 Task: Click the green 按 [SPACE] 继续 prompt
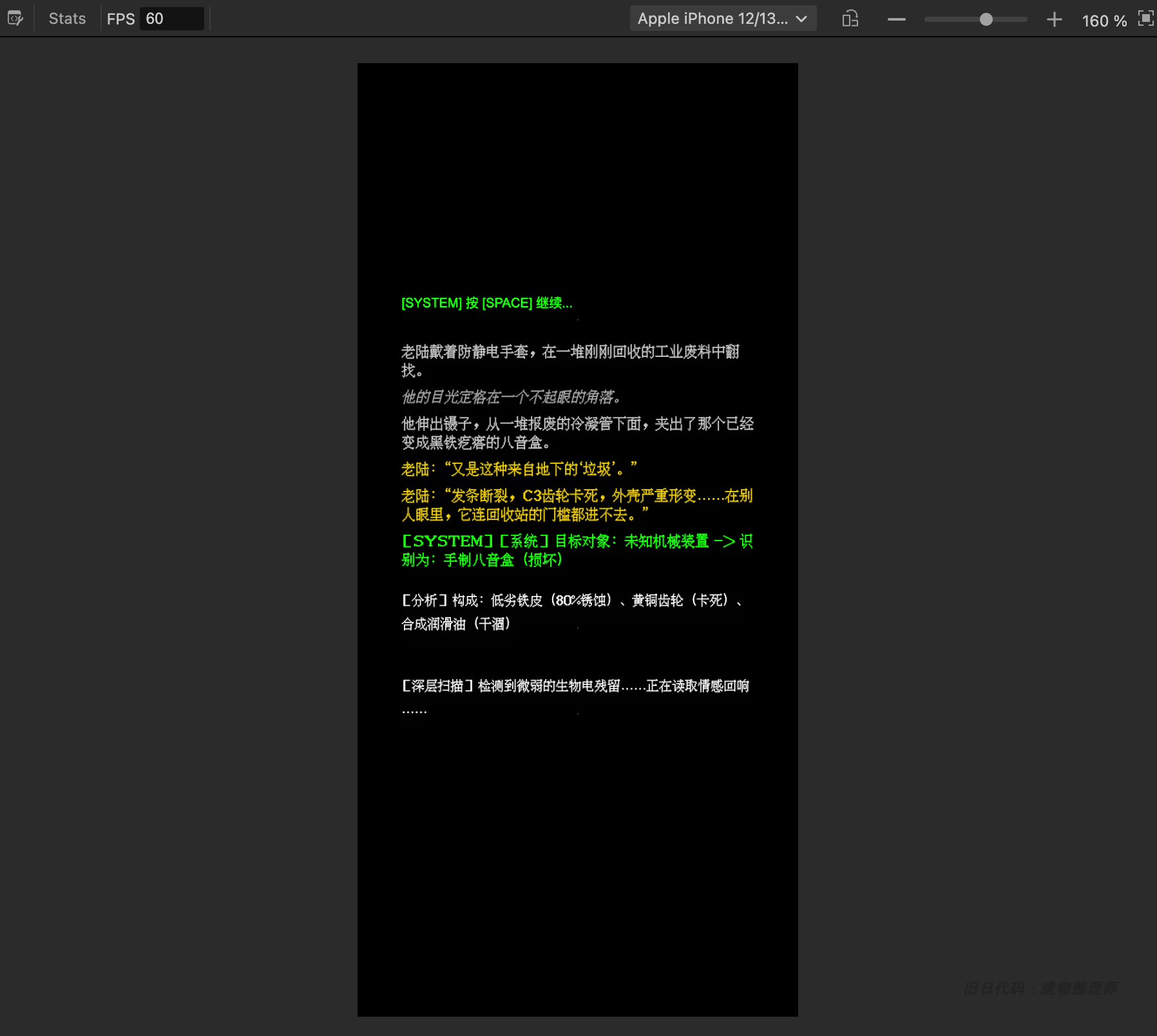pos(486,303)
